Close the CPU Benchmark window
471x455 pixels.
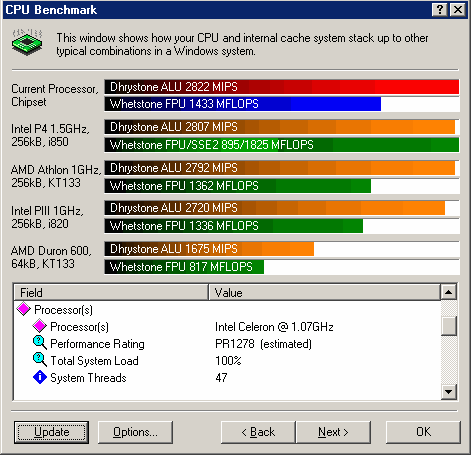click(458, 10)
